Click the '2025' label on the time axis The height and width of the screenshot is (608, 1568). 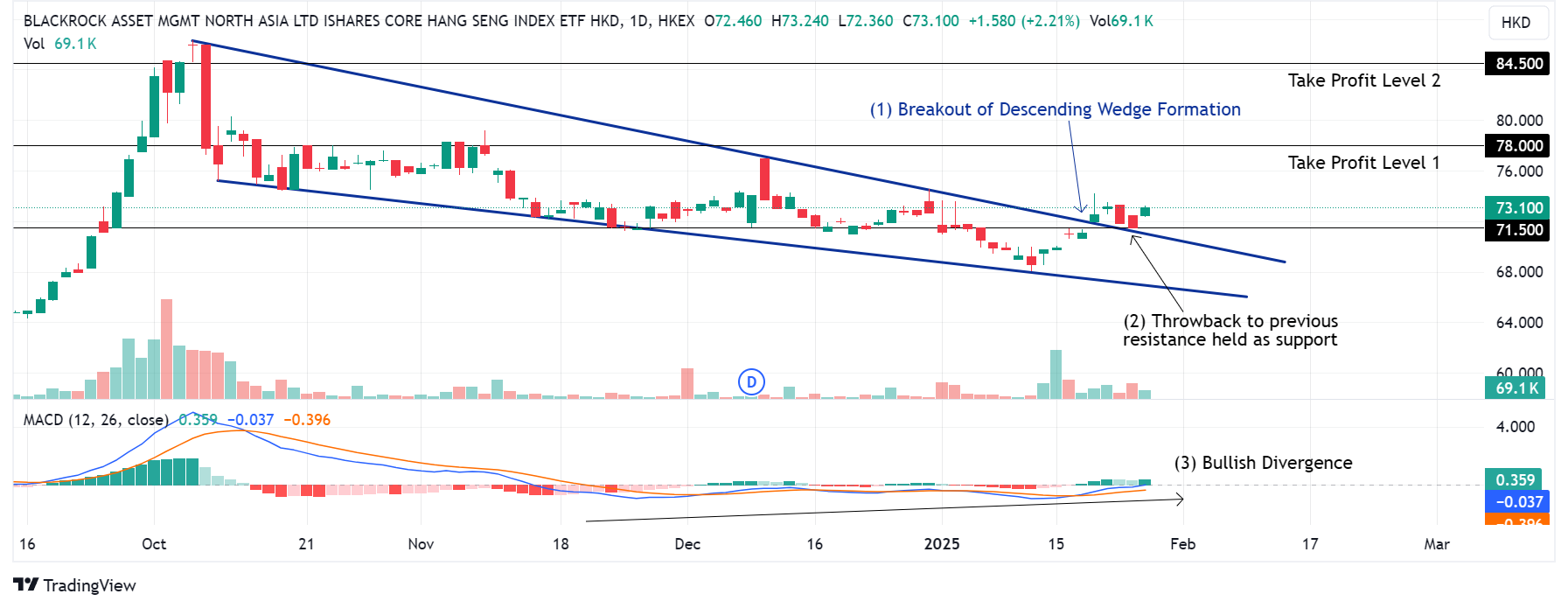[x=942, y=544]
